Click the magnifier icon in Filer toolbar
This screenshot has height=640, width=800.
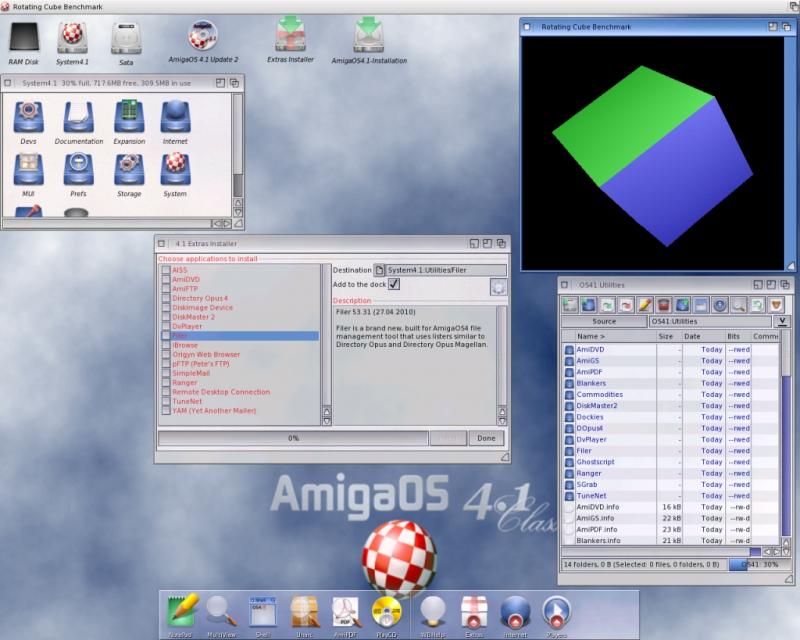(x=738, y=303)
